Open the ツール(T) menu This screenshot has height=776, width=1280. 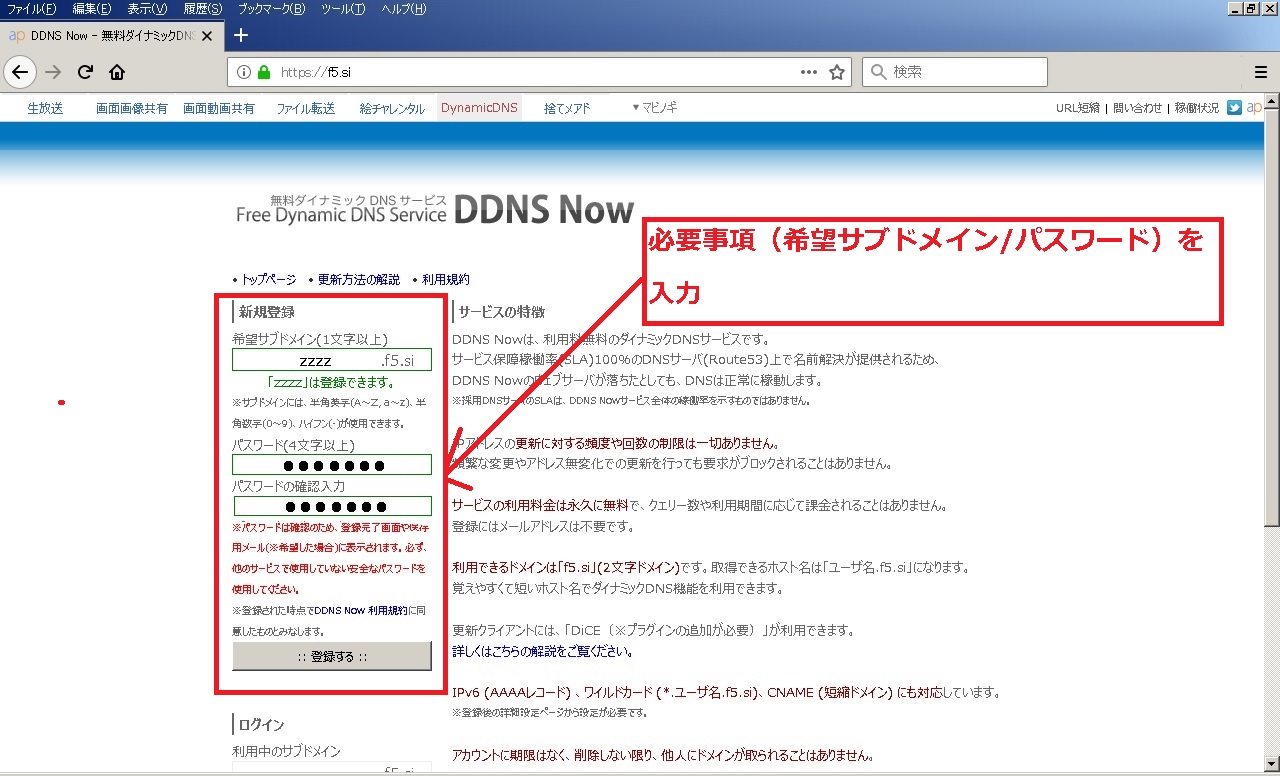343,9
